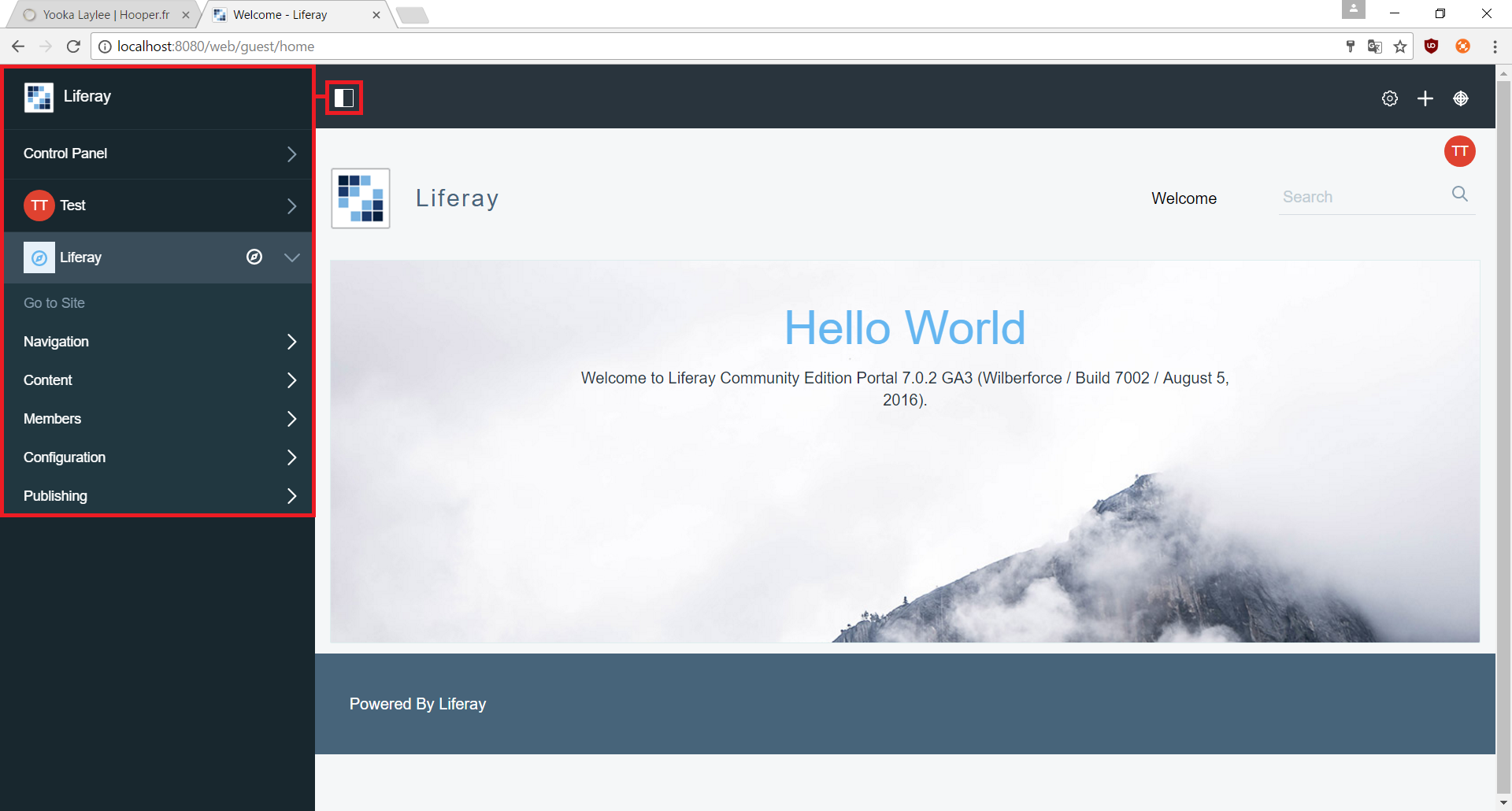Click the Add (plus) icon in toolbar
Image resolution: width=1512 pixels, height=811 pixels.
pyautogui.click(x=1425, y=98)
